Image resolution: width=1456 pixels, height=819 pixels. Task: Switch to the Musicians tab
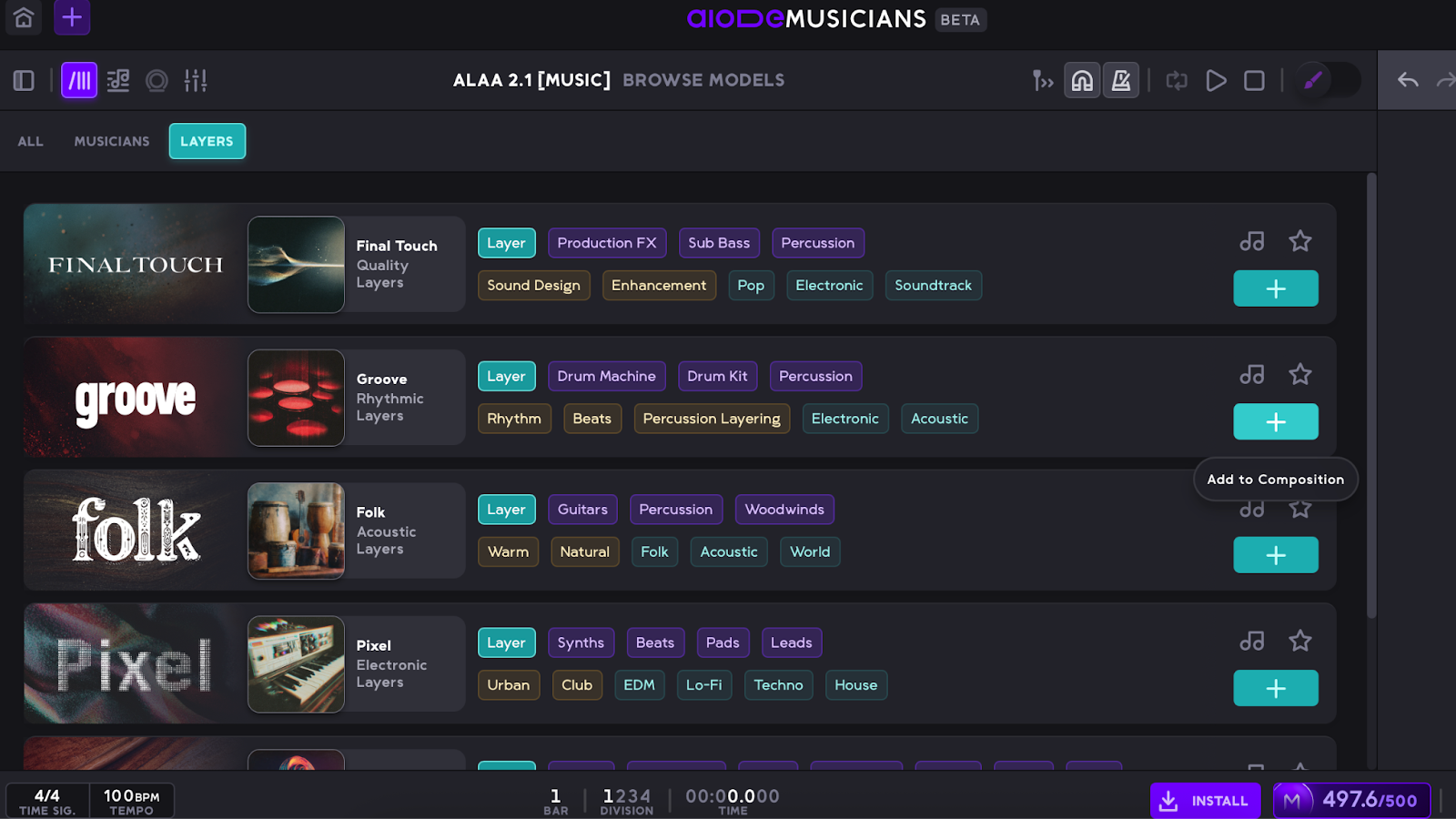click(x=112, y=141)
